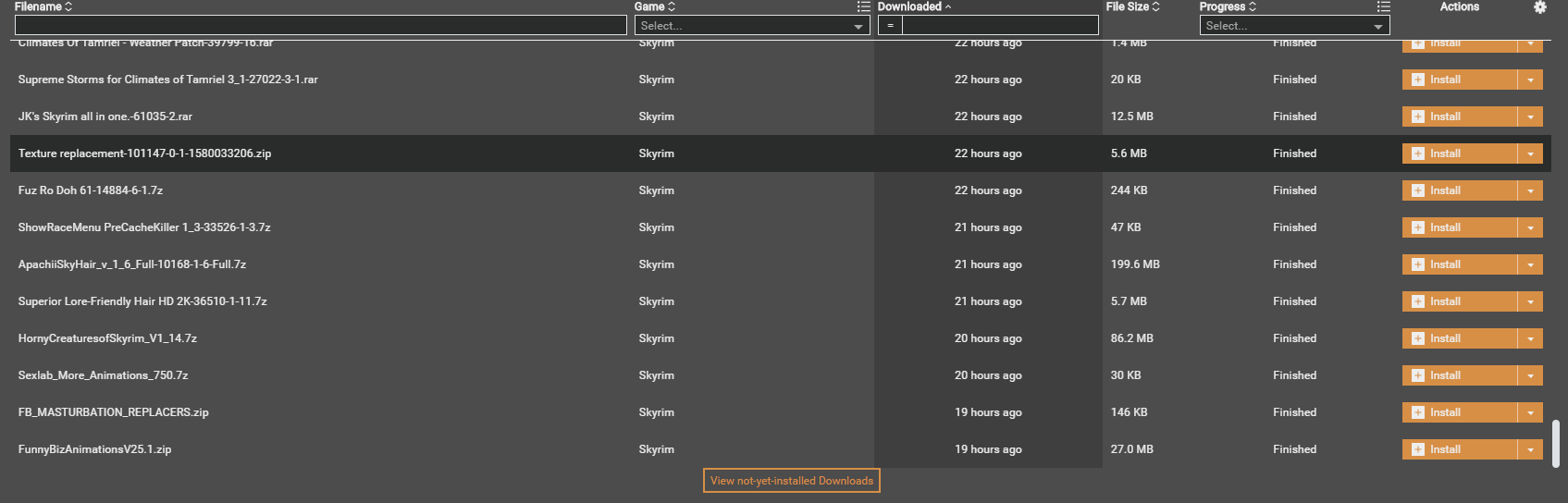Select Superior Lore-Friendly Hair HD 2K filename
Screen dimensions: 1568x503
[x=142, y=301]
